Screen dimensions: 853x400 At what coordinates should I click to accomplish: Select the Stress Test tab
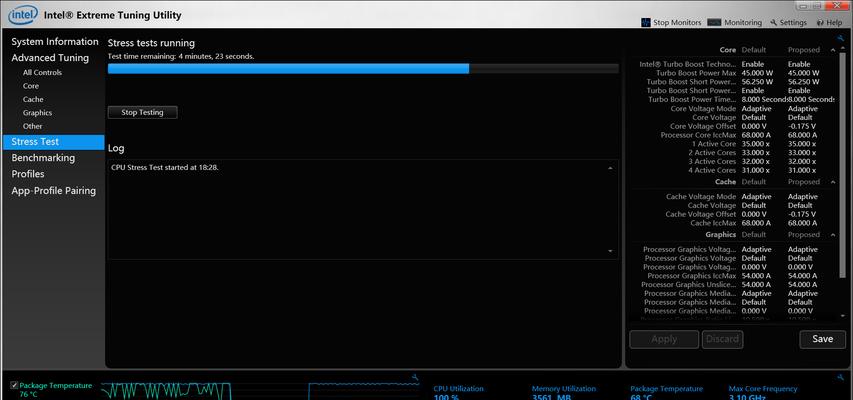coord(53,142)
